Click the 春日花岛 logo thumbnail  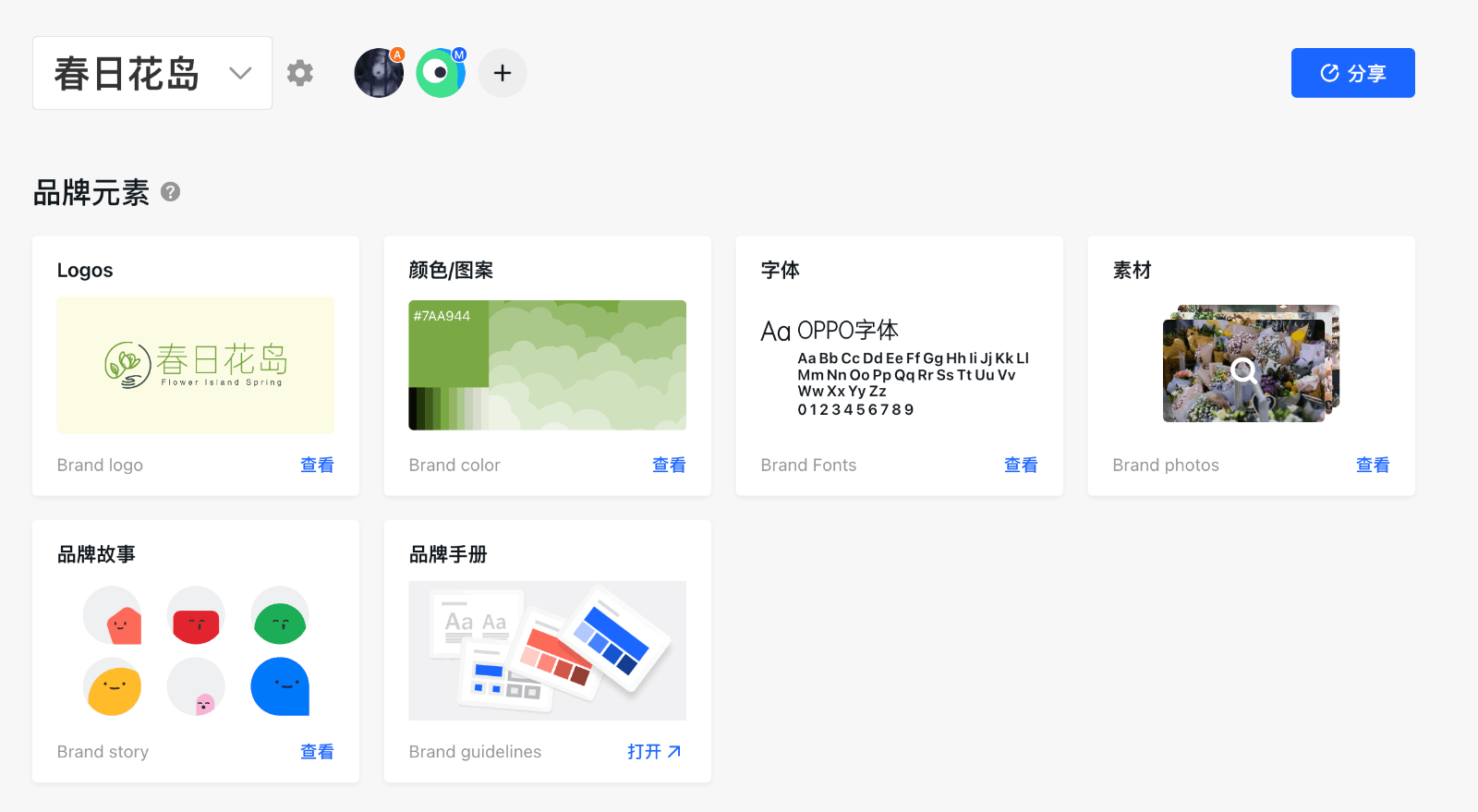pyautogui.click(x=196, y=365)
